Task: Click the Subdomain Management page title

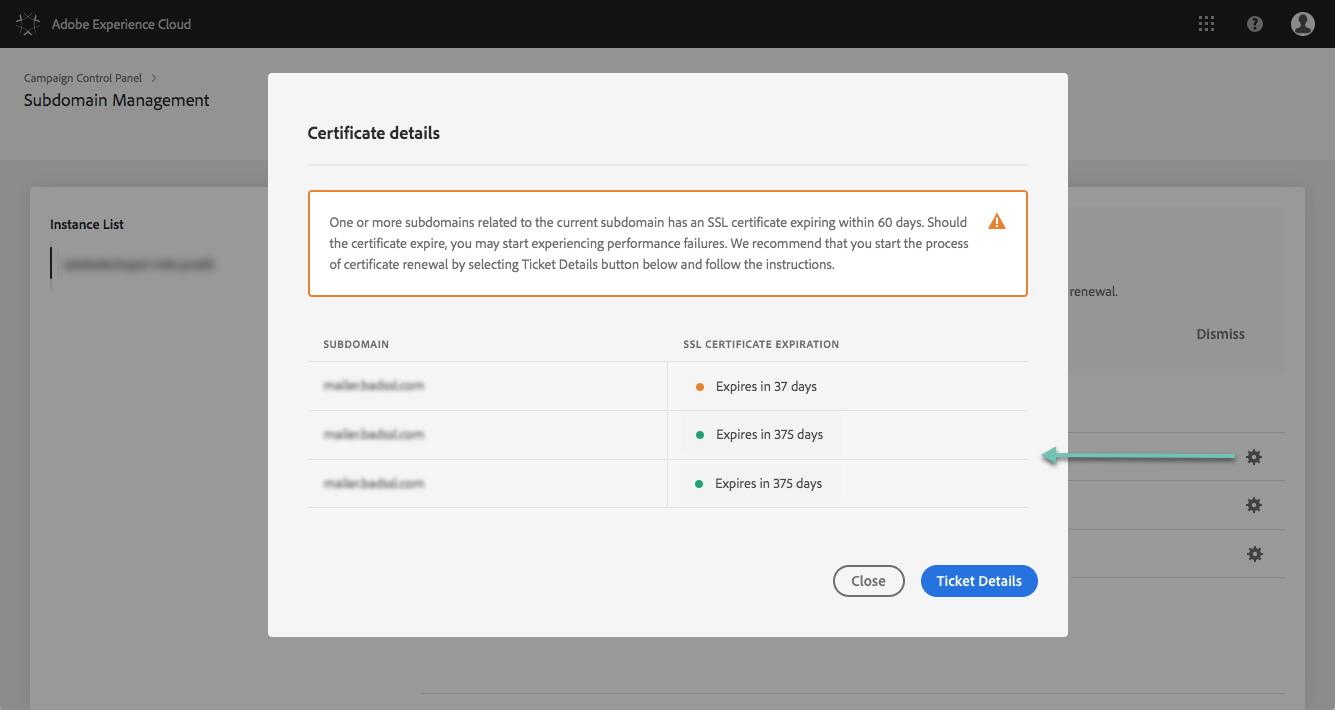Action: (x=117, y=100)
